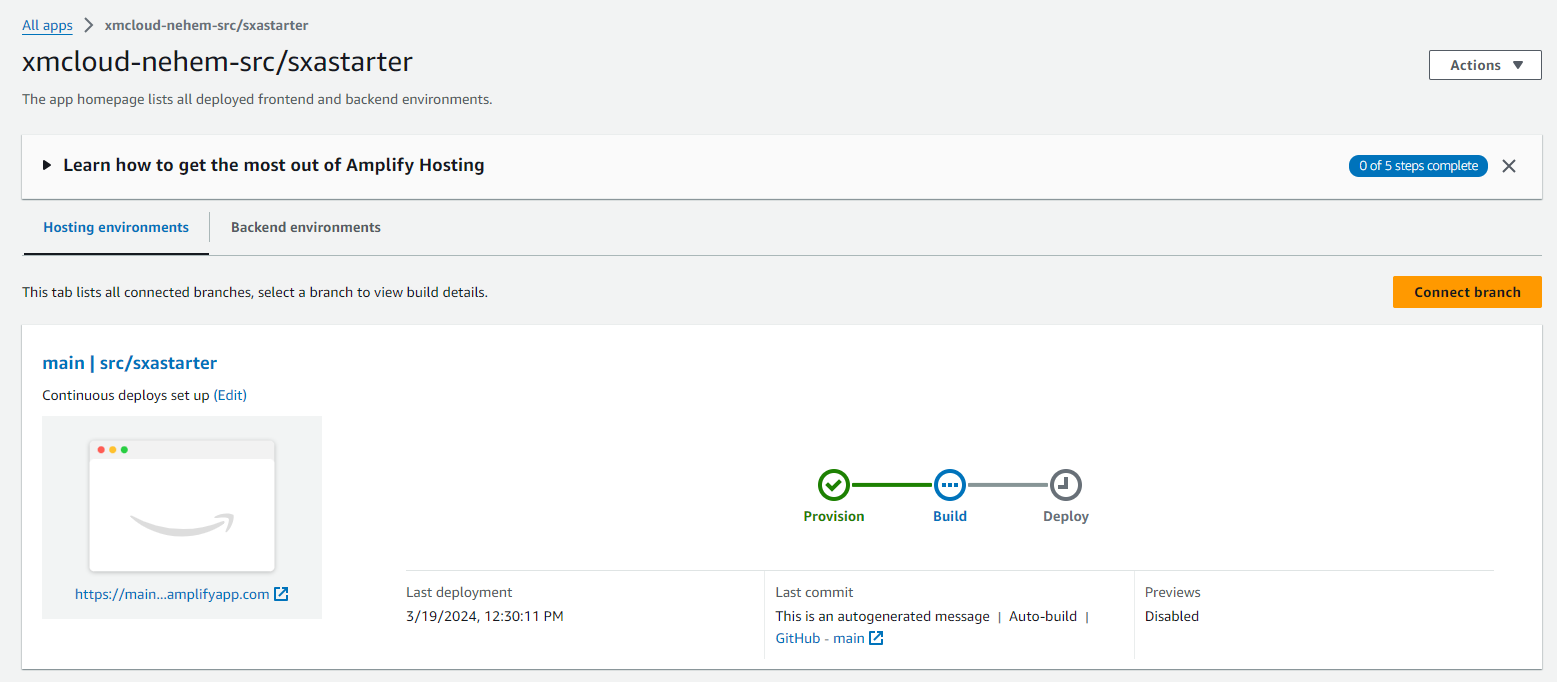Click the Deploy step clock icon
Screen dimensions: 1557x682
point(1065,485)
